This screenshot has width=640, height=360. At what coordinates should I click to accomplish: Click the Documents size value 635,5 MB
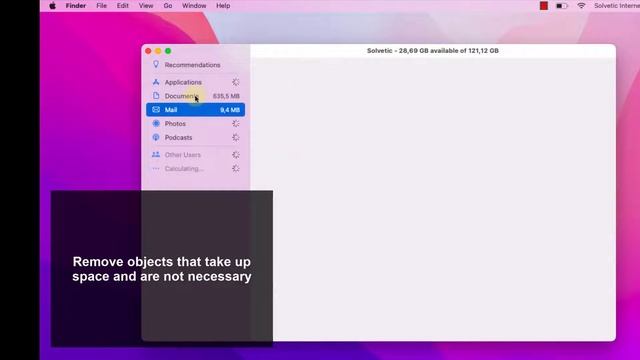(226, 96)
